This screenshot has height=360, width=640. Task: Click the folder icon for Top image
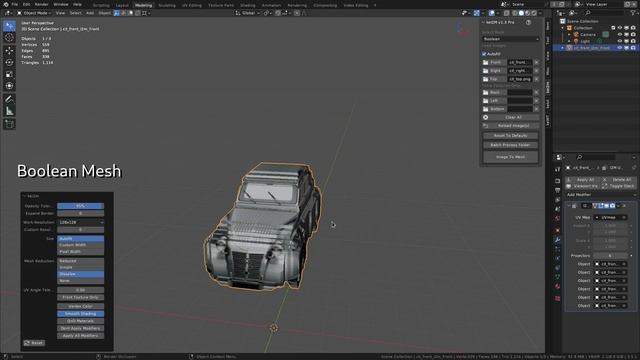point(486,79)
